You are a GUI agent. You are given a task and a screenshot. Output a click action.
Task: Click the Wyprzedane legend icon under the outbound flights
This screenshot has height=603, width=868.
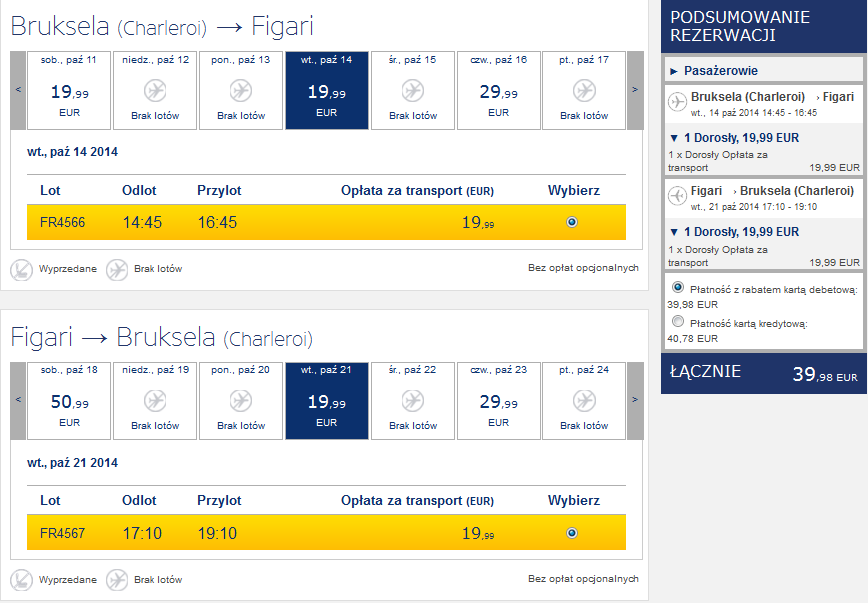[x=22, y=270]
